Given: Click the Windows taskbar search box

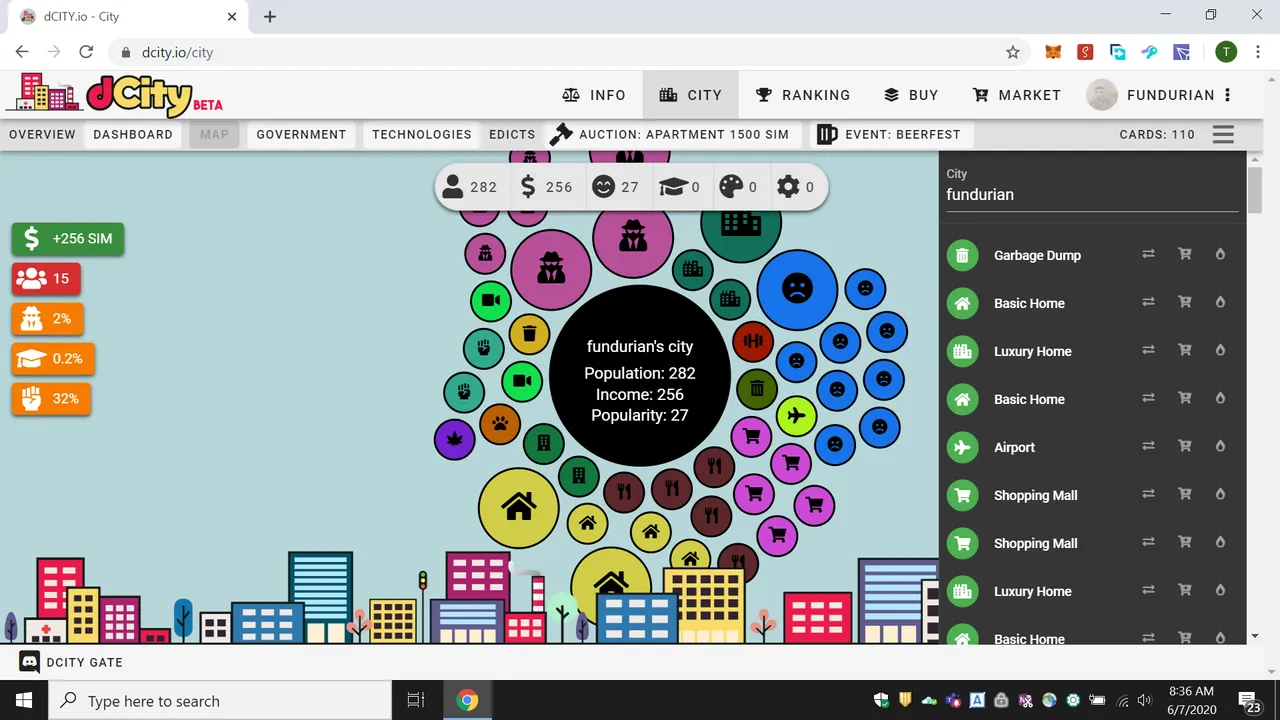Looking at the screenshot, I should [x=220, y=700].
